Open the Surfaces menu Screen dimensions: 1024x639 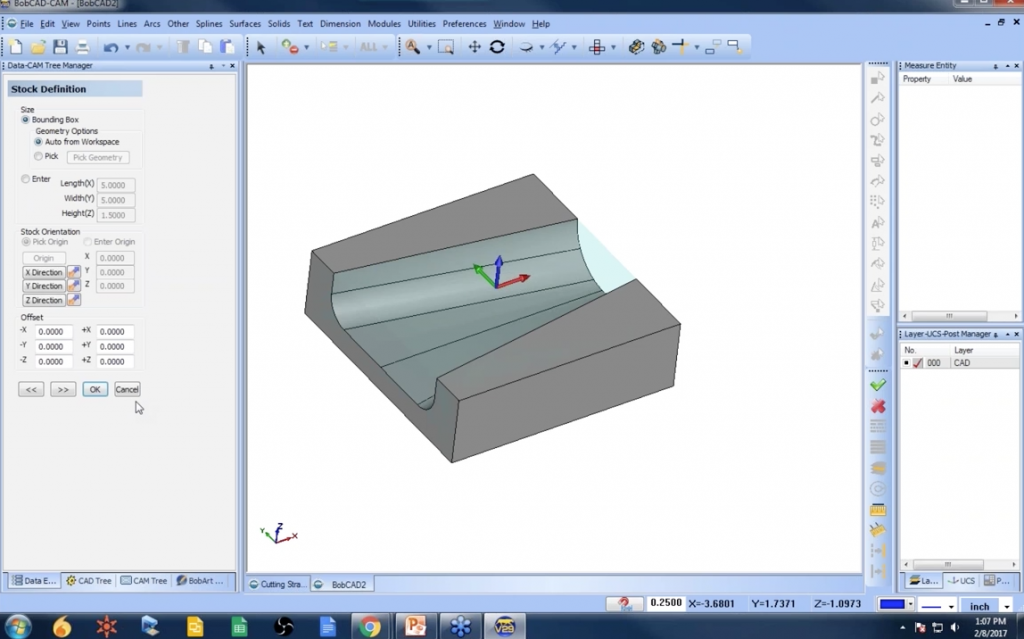(x=245, y=24)
